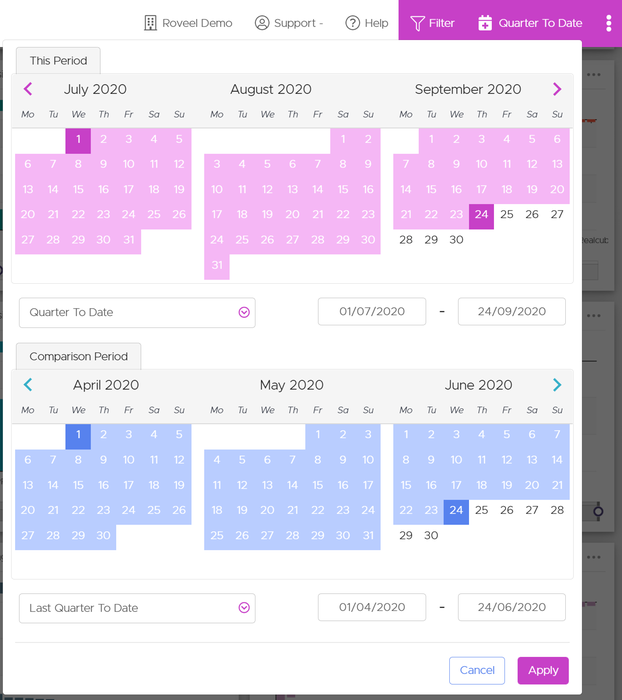Select the Comparison Period tab
The height and width of the screenshot is (700, 622).
click(78, 357)
